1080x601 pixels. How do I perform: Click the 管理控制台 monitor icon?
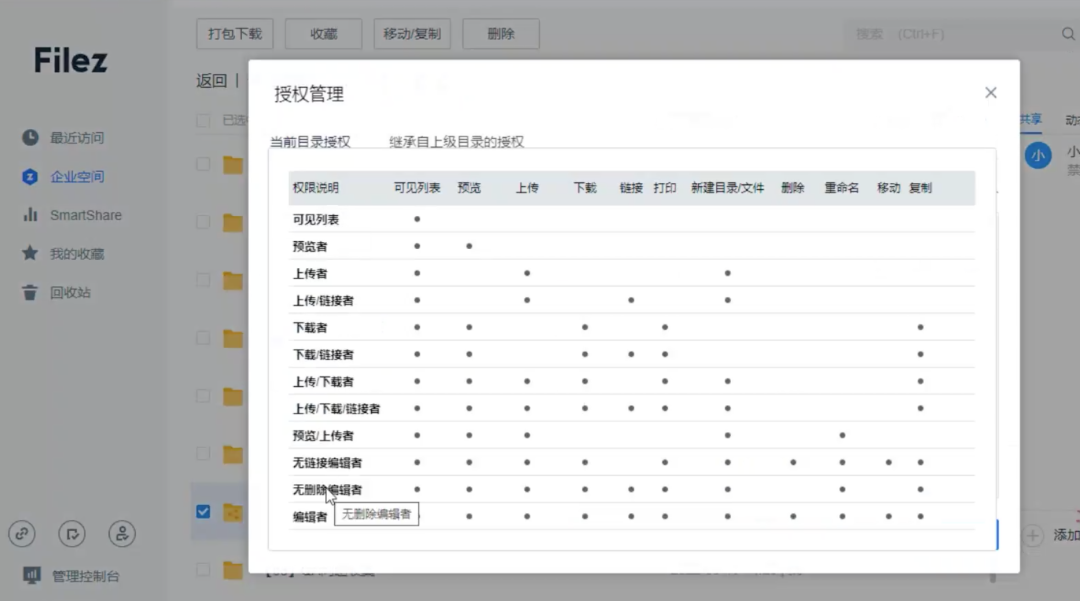pyautogui.click(x=32, y=575)
